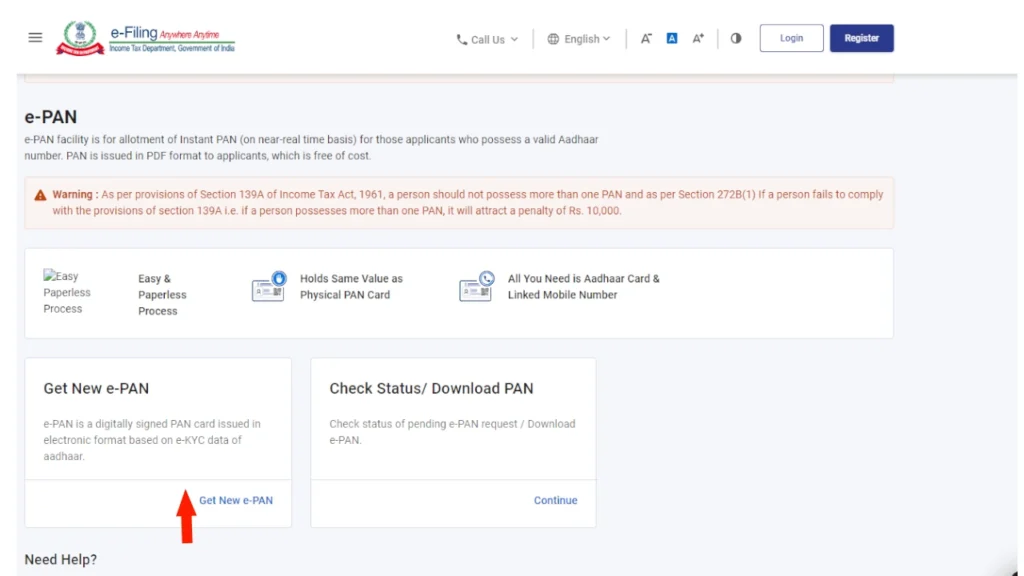Click the Easy Paperless Process image placeholder

point(67,293)
